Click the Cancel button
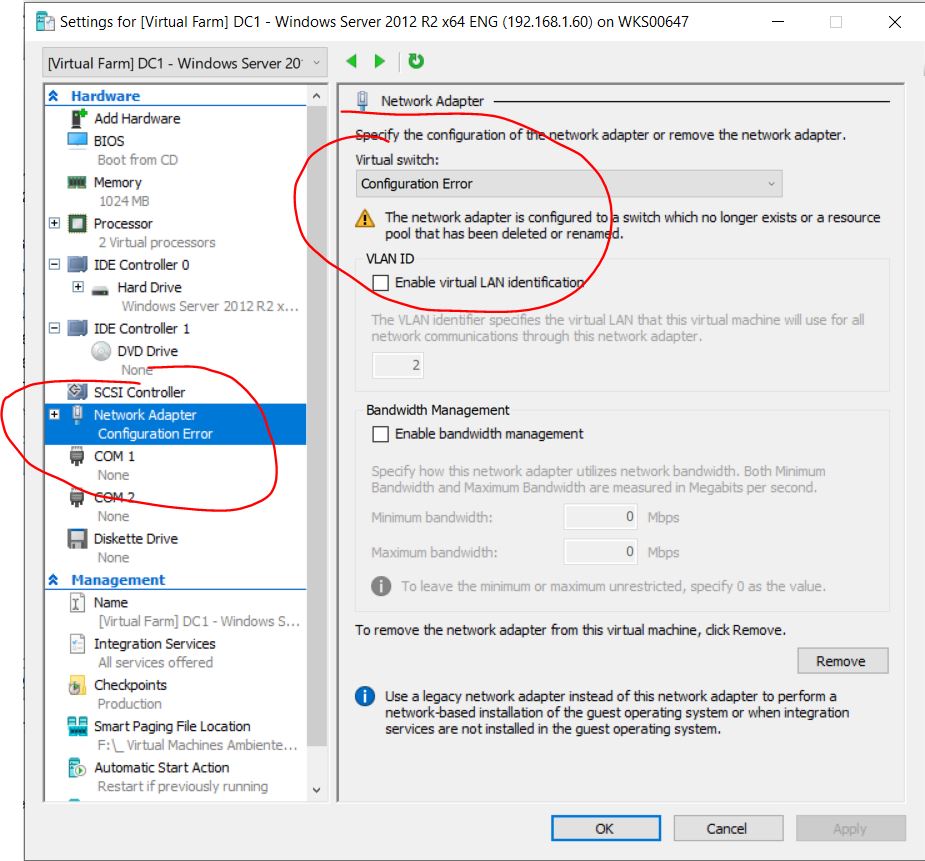925x861 pixels. (728, 829)
